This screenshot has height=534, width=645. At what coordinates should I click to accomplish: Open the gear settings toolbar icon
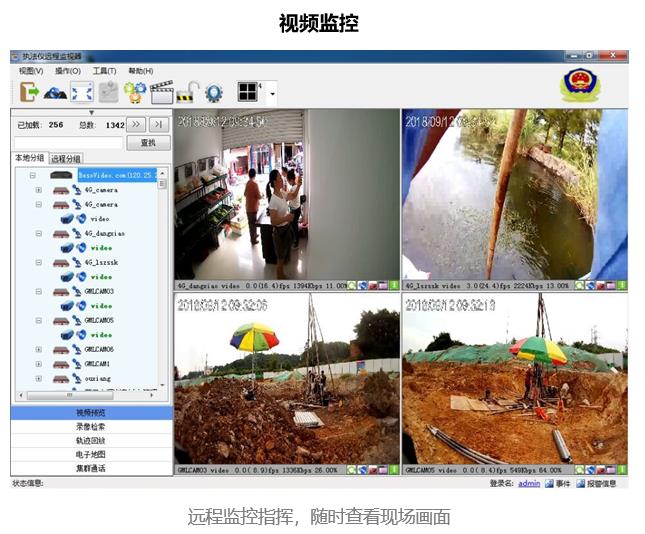(x=134, y=93)
